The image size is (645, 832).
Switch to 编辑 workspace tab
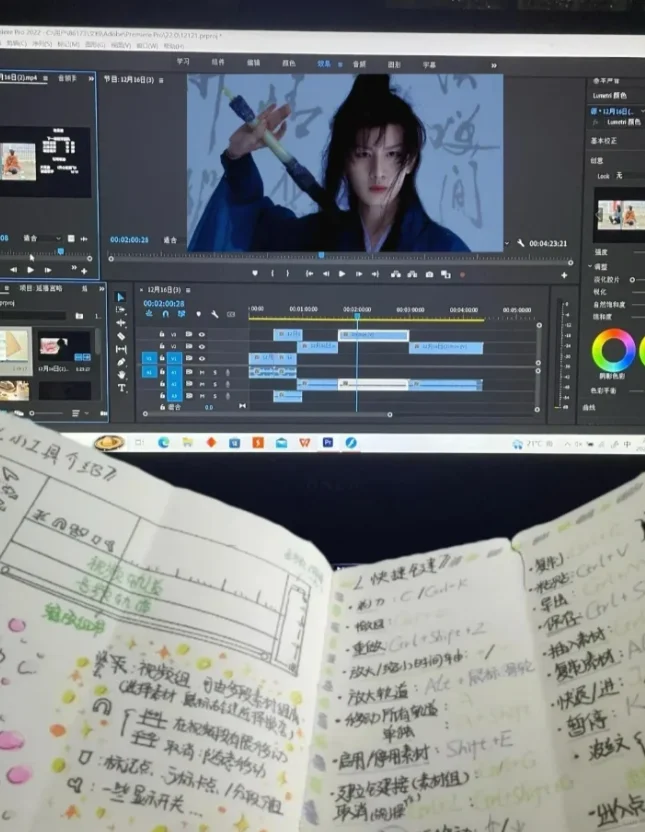(x=254, y=63)
